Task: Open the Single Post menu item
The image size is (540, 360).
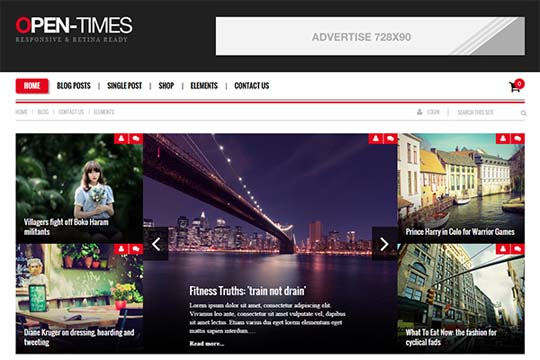Action: click(x=125, y=86)
